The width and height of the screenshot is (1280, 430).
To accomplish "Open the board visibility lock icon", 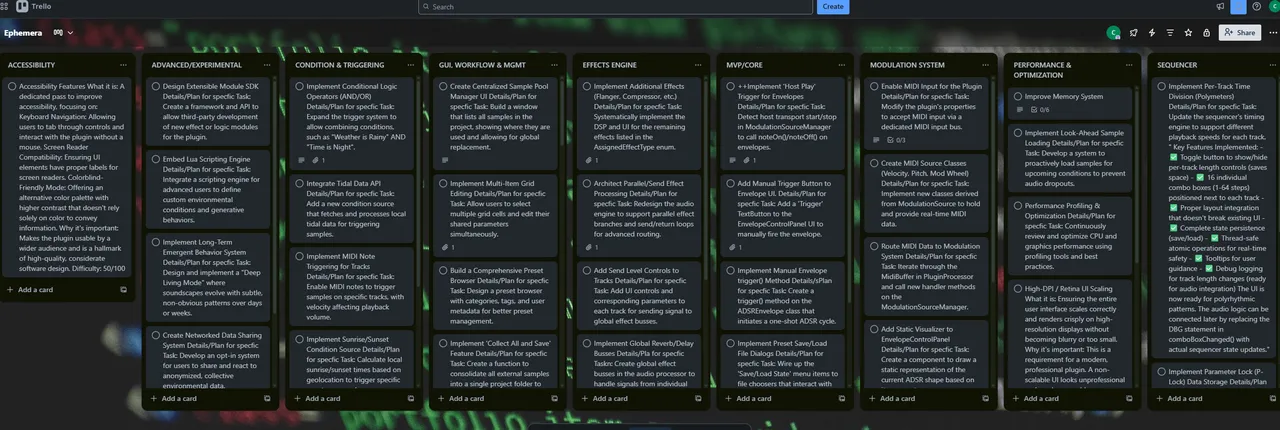I will [x=1206, y=32].
